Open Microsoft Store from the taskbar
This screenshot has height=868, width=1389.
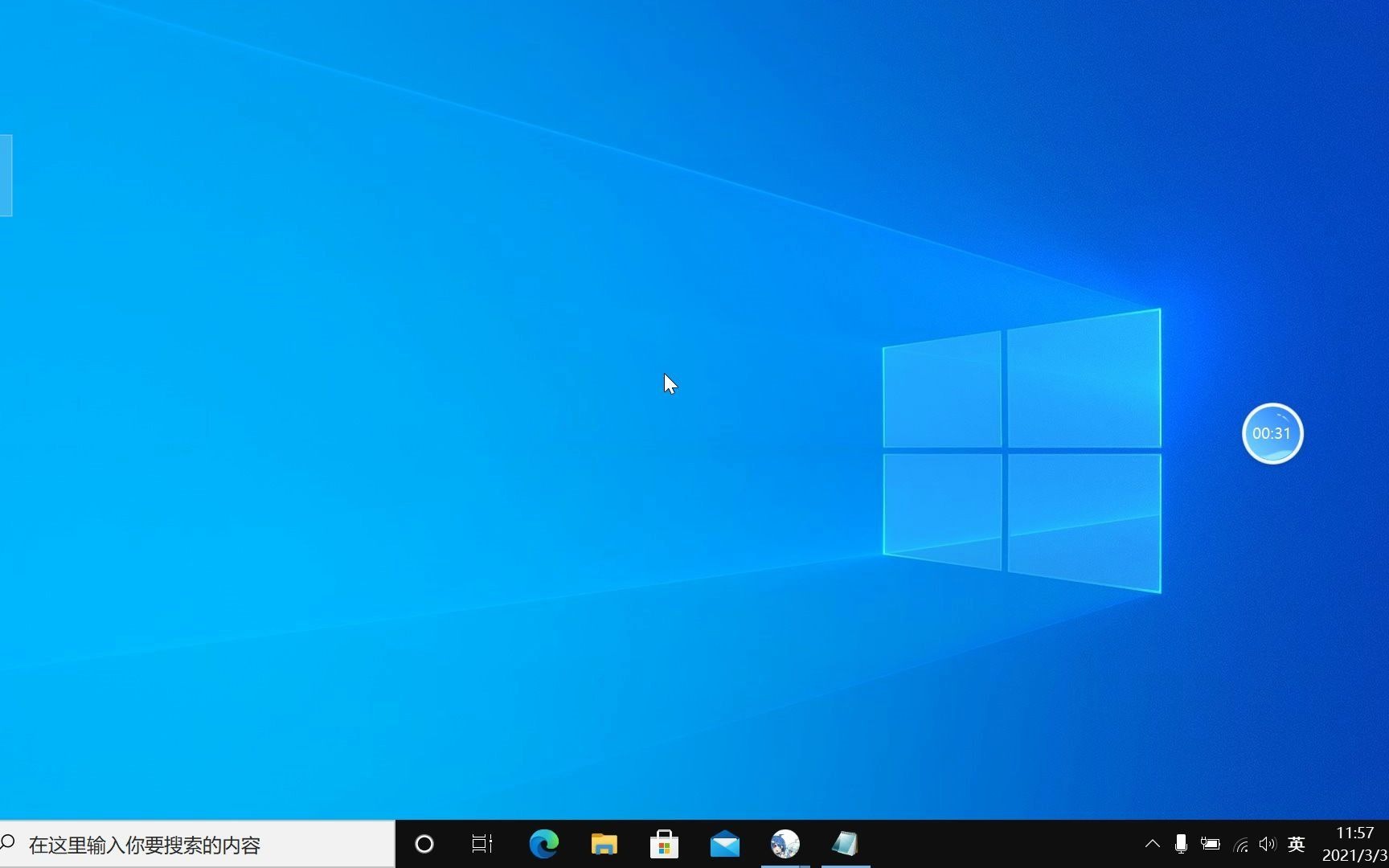point(664,844)
